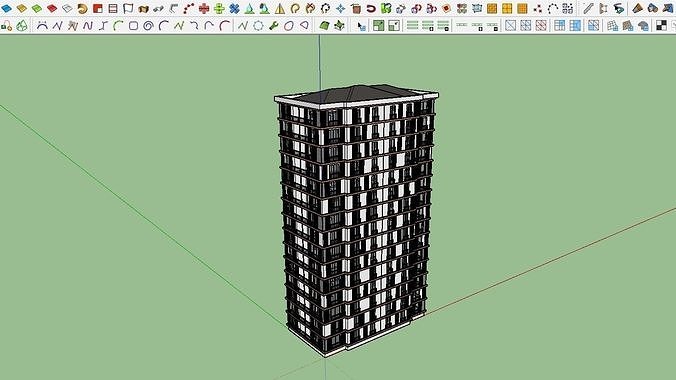Screen dimensions: 676x380
Task: Select the green arc tool
Action: [x=118, y=26]
